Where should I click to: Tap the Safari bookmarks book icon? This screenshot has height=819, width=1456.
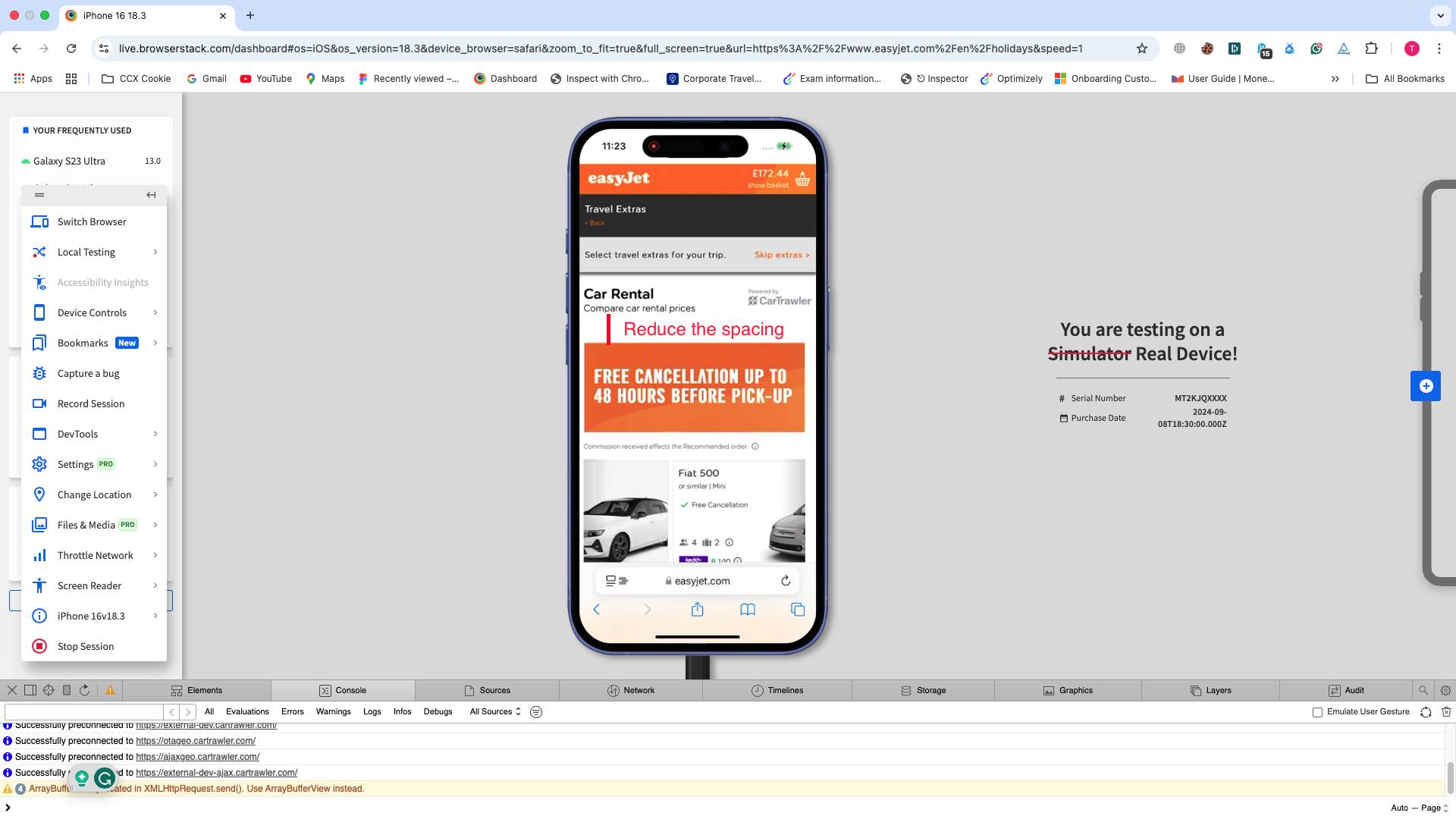click(747, 610)
